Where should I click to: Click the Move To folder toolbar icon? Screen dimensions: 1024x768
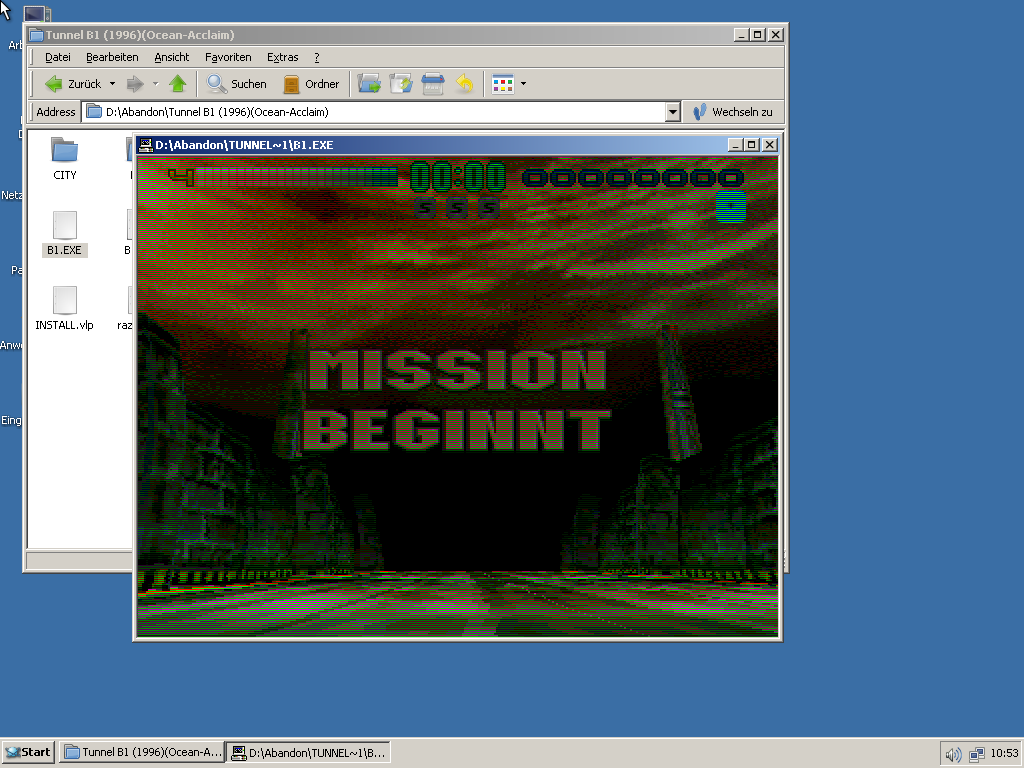pyautogui.click(x=369, y=84)
